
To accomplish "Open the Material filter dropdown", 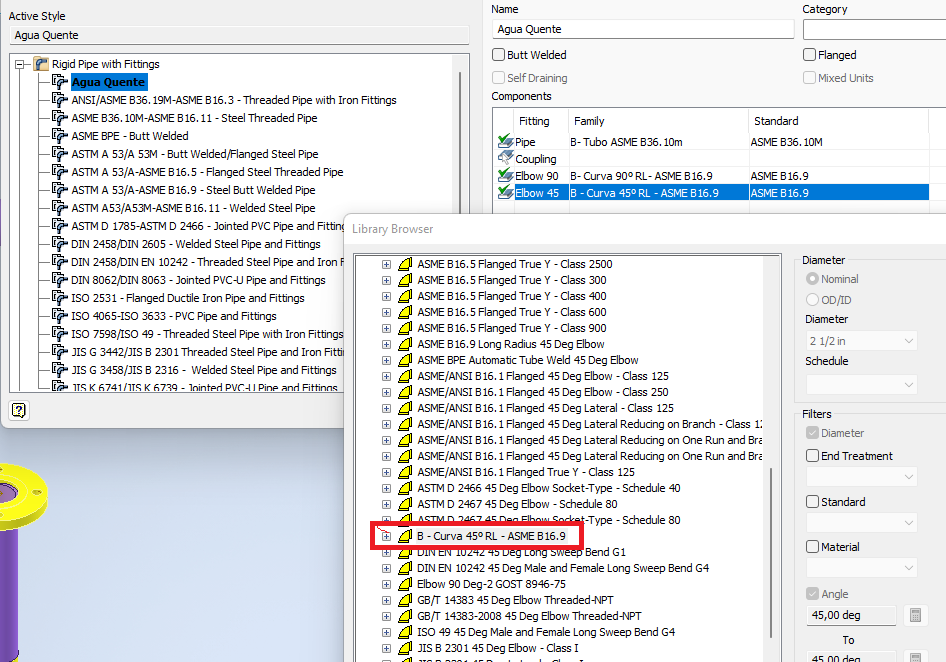I will [862, 568].
